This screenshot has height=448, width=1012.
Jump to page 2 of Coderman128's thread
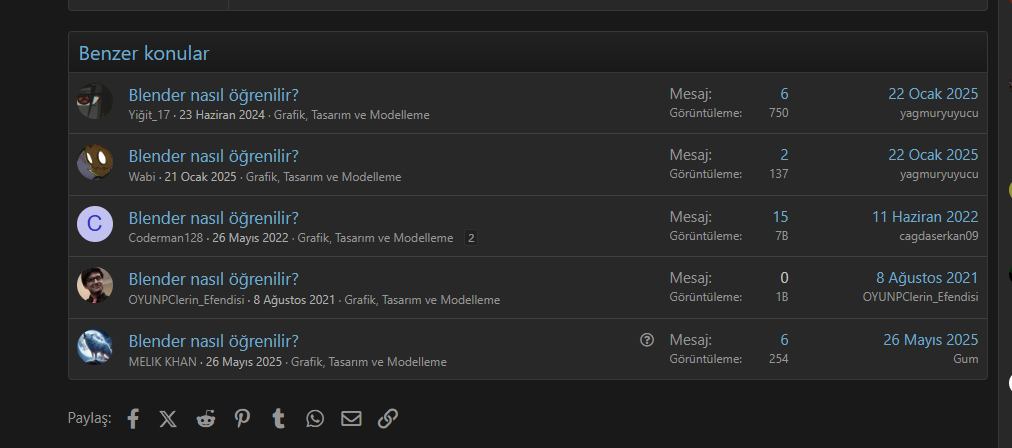click(471, 238)
